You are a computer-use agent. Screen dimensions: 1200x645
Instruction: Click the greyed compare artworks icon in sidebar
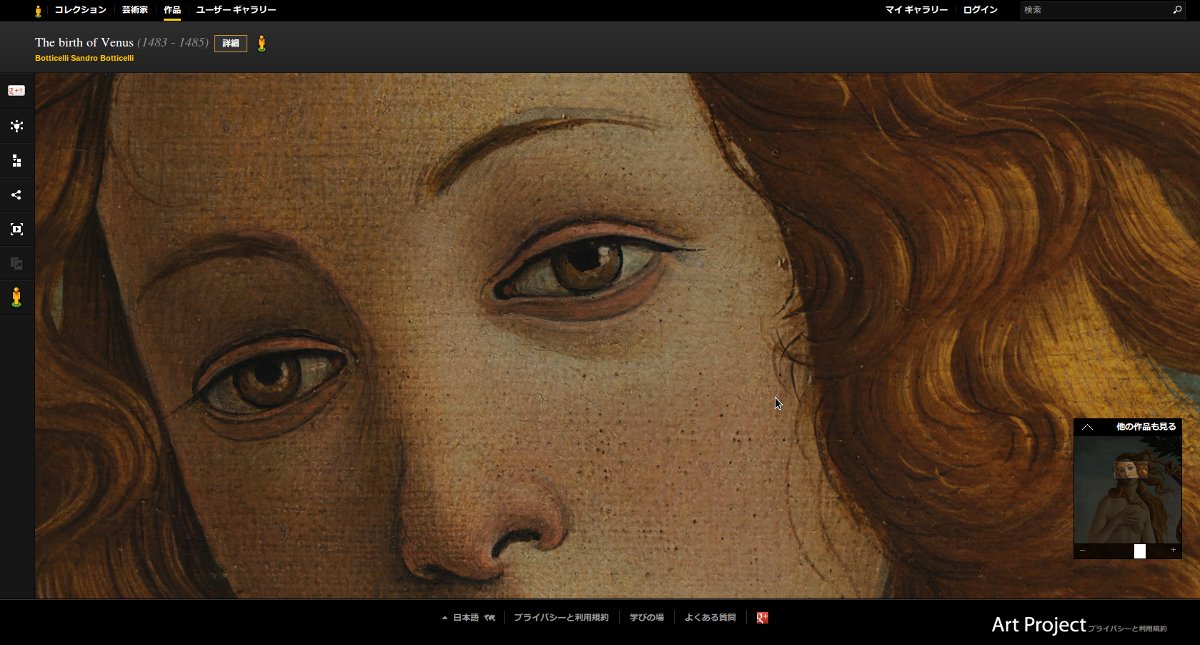[16, 263]
